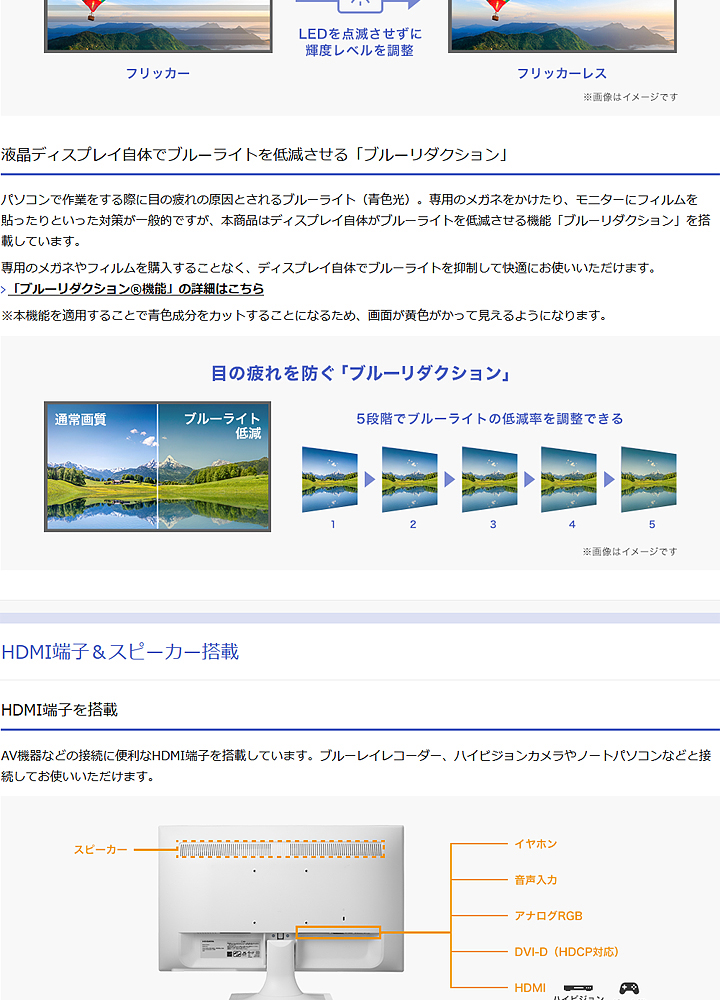
Task: Click the アナログRGB port label
Action: click(548, 916)
